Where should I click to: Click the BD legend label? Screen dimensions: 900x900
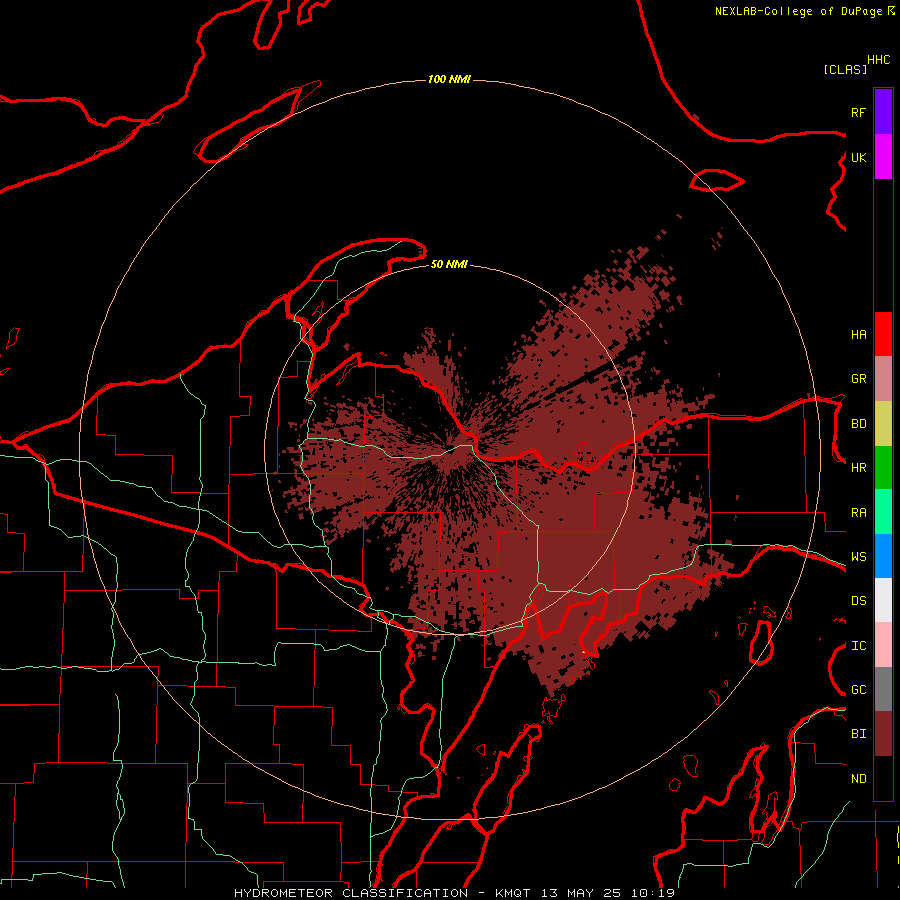point(858,424)
